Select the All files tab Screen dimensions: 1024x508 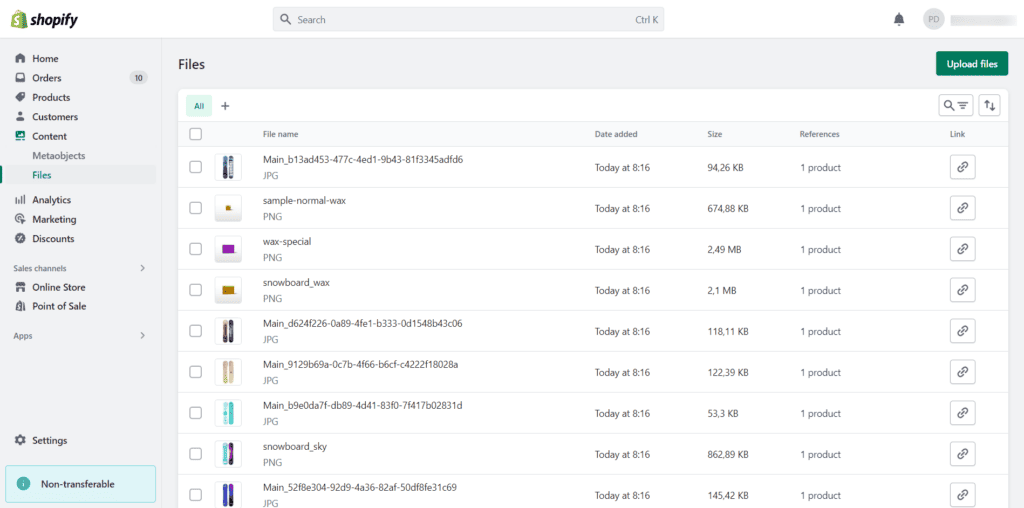tap(199, 106)
